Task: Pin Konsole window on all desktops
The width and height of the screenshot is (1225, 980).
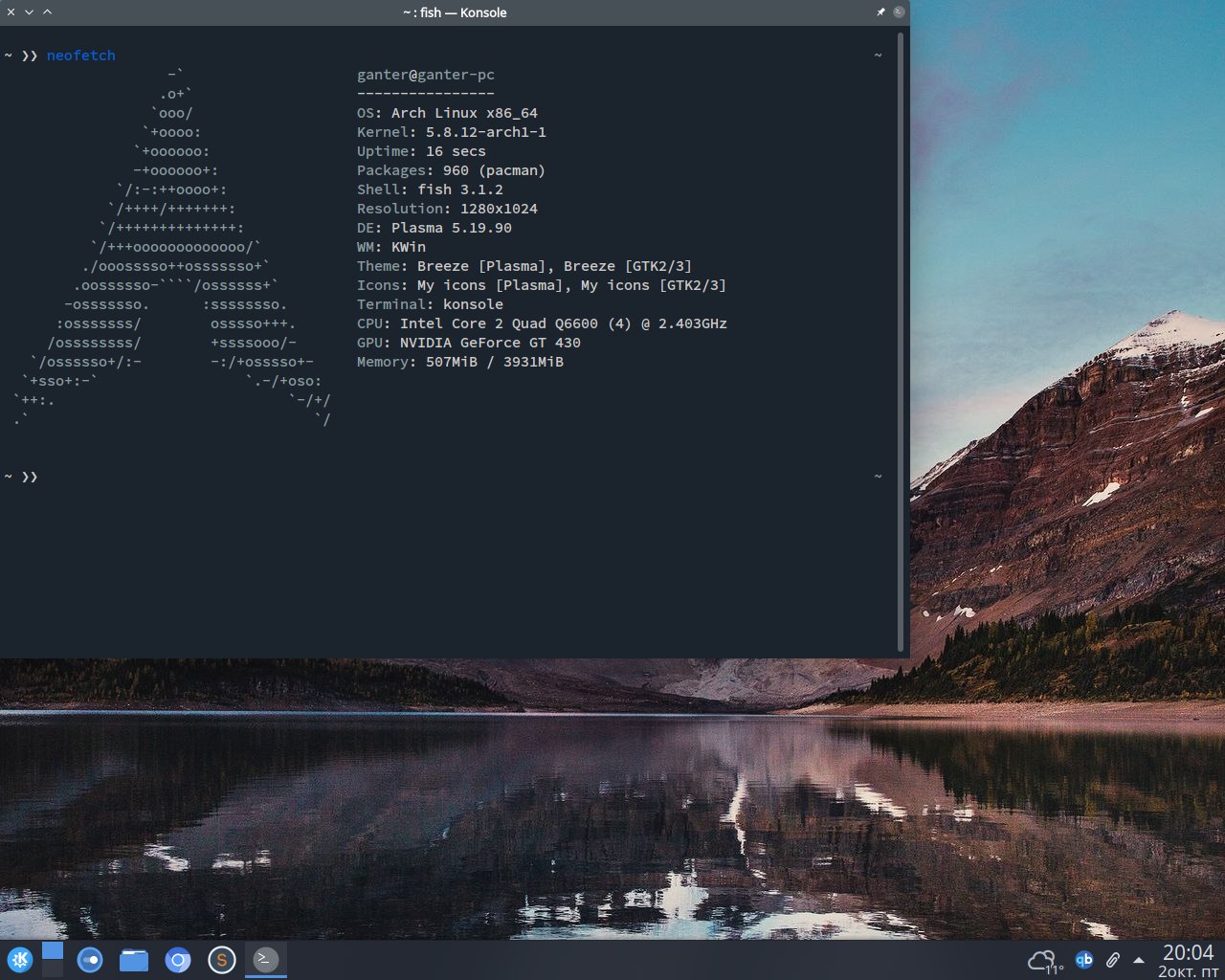Action: click(x=880, y=12)
